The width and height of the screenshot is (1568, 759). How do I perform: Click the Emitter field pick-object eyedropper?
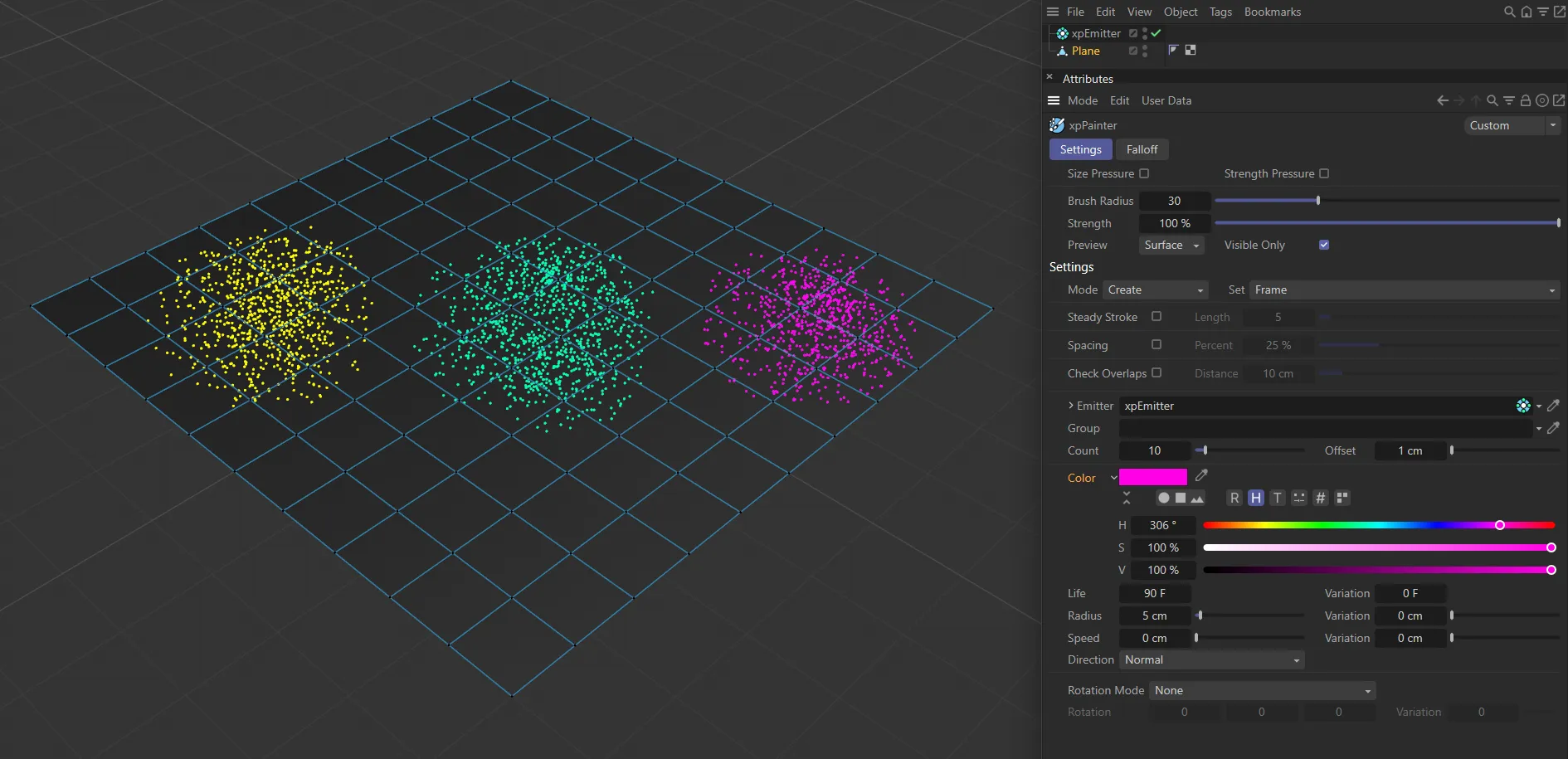tap(1553, 406)
